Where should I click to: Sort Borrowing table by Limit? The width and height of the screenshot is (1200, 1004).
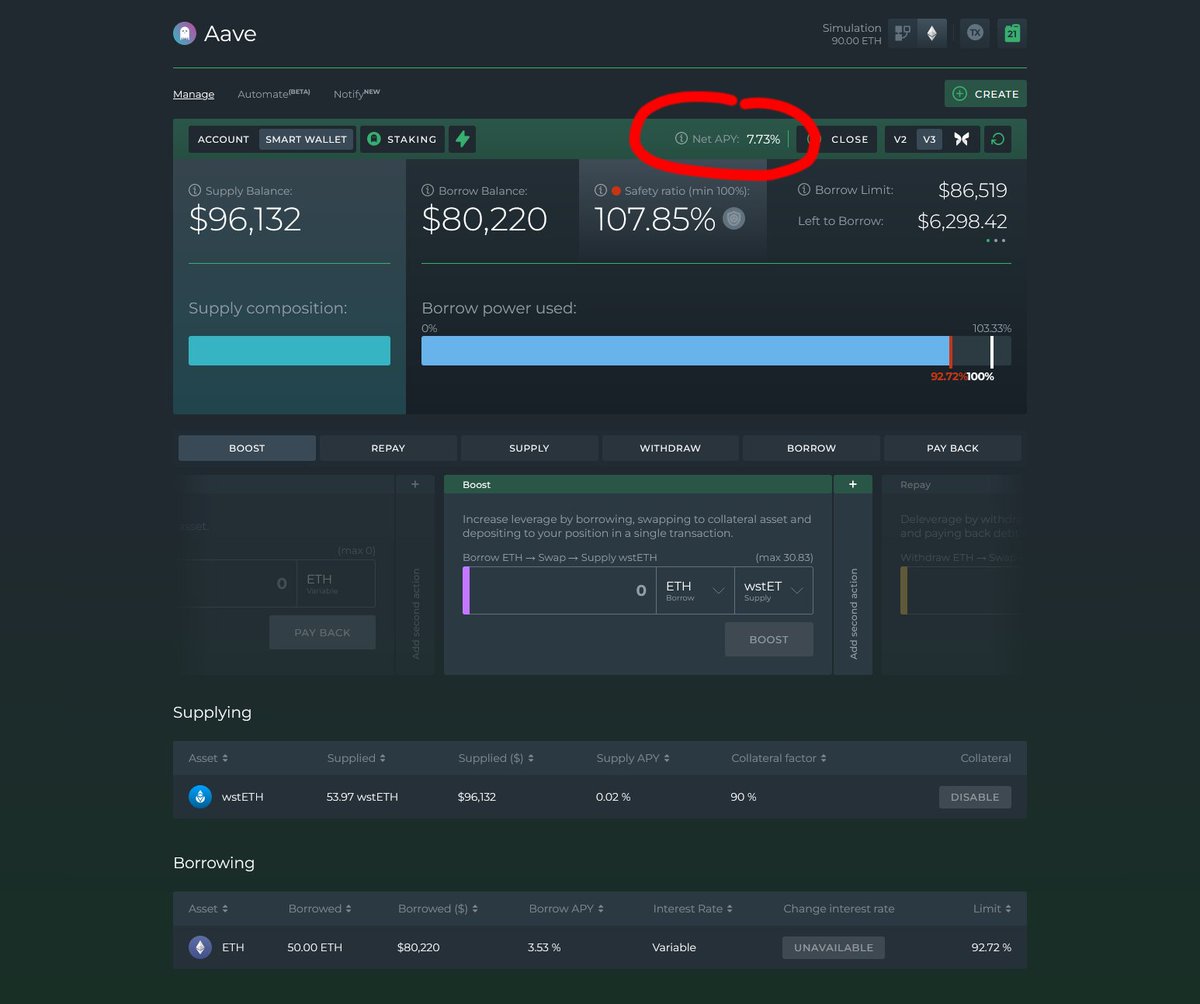992,909
